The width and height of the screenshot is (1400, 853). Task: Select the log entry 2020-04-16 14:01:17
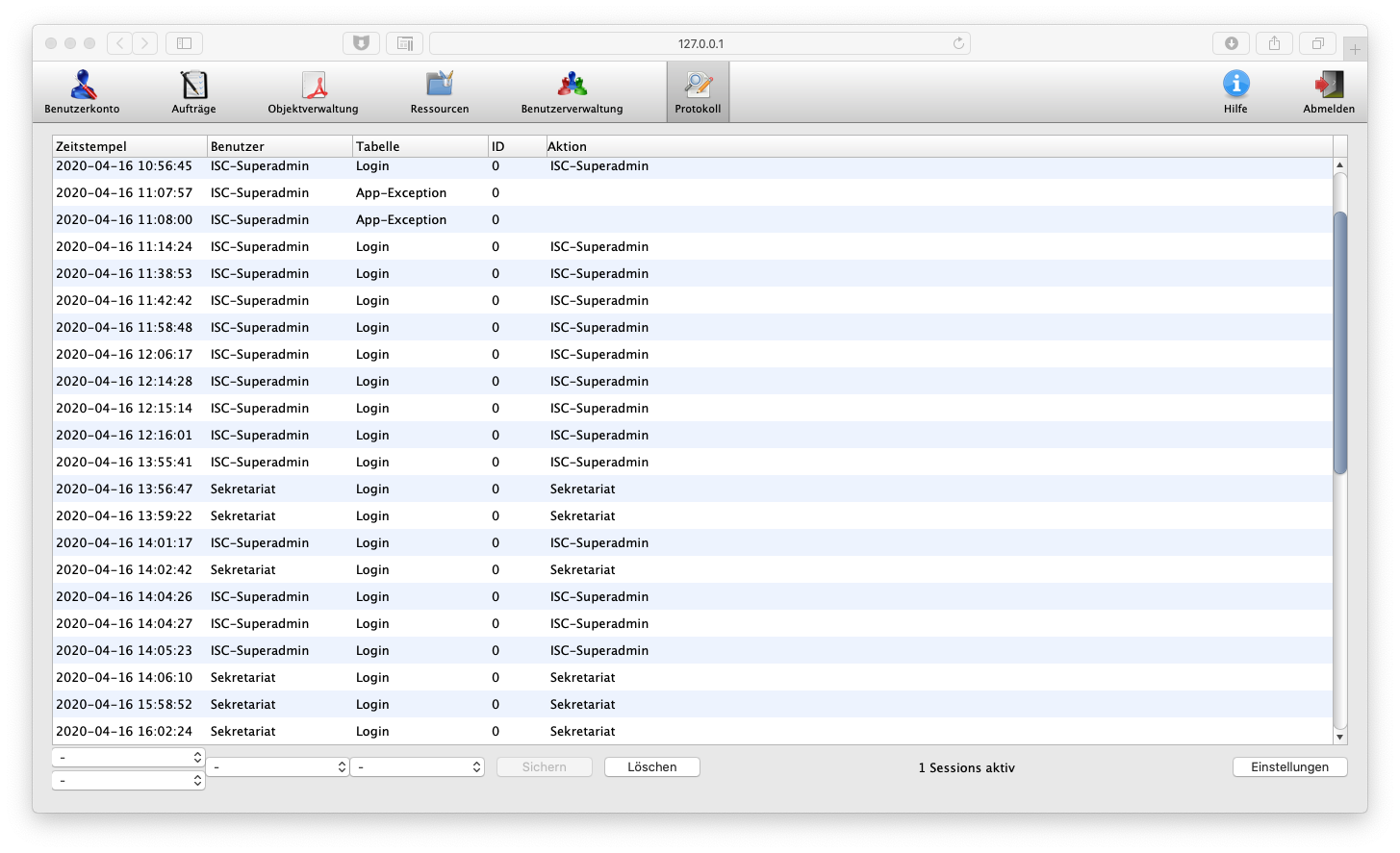point(693,542)
